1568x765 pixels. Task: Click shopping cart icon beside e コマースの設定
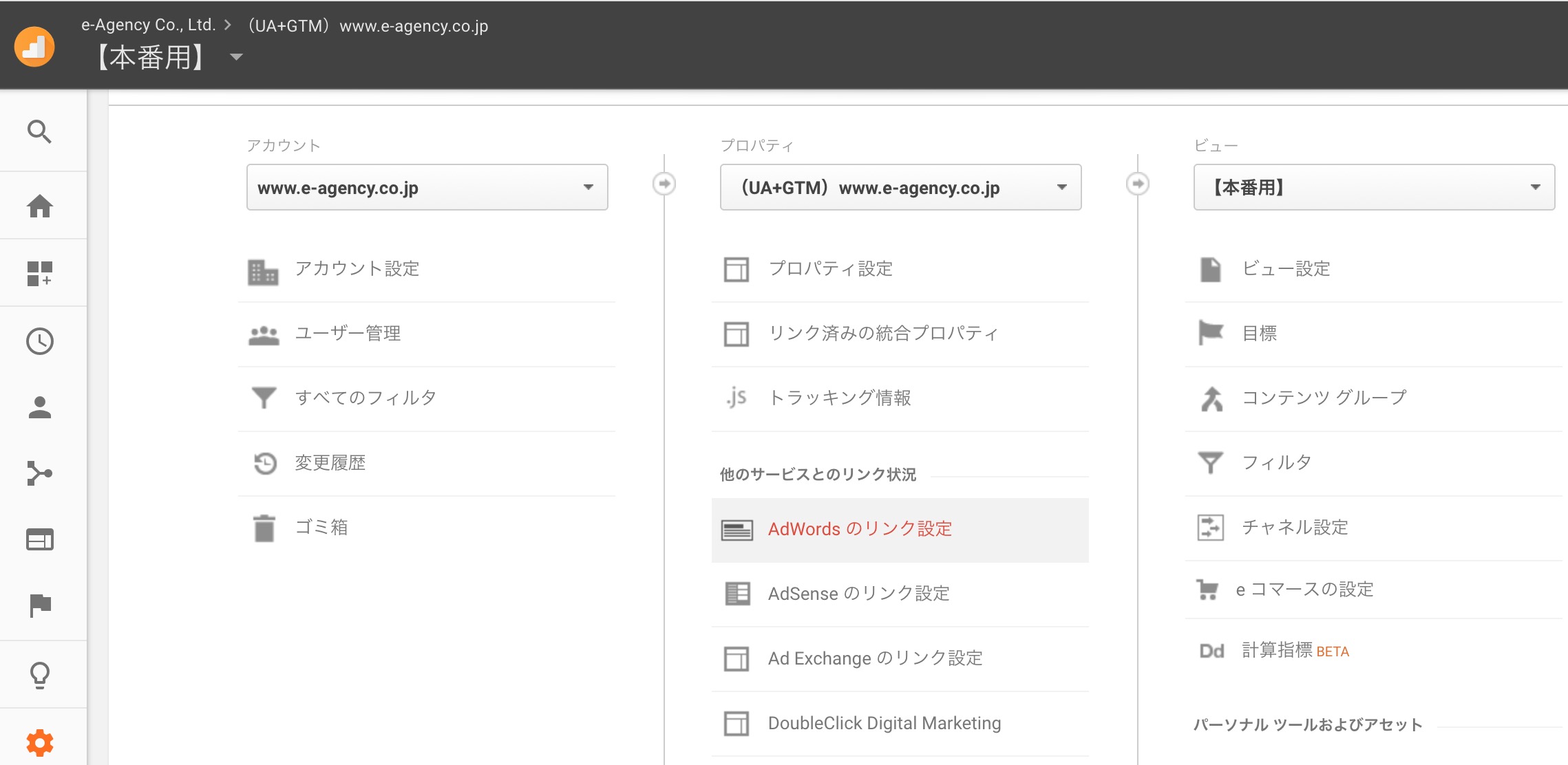click(x=1207, y=590)
